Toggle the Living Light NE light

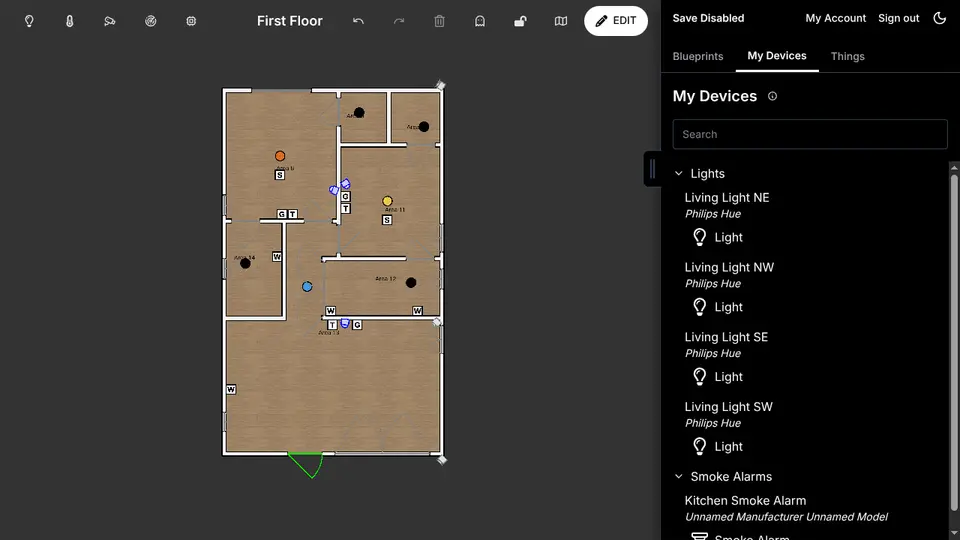717,237
